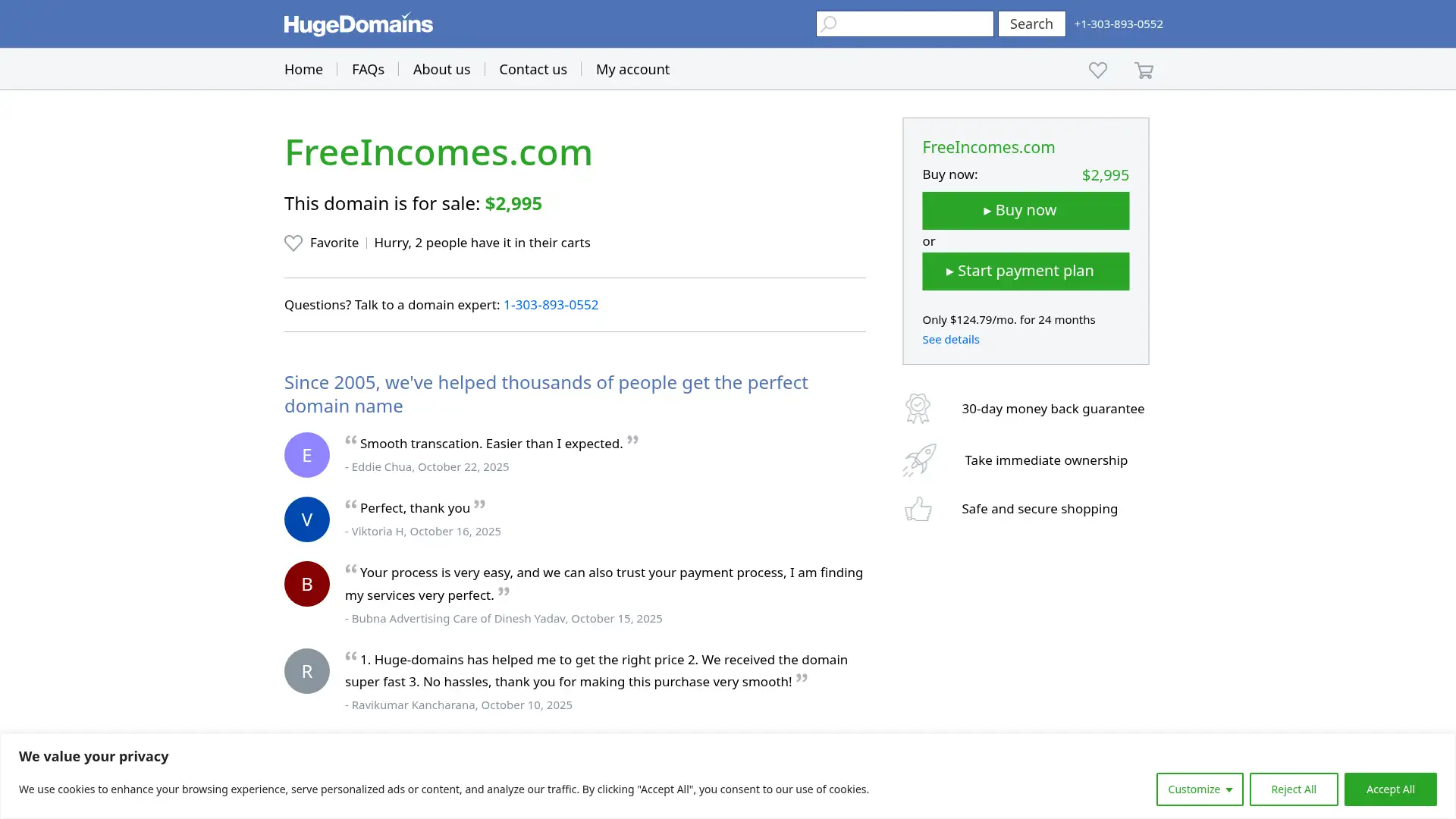Toggle Favorite for FreeIncomes.com
The height and width of the screenshot is (819, 1456).
[322, 243]
